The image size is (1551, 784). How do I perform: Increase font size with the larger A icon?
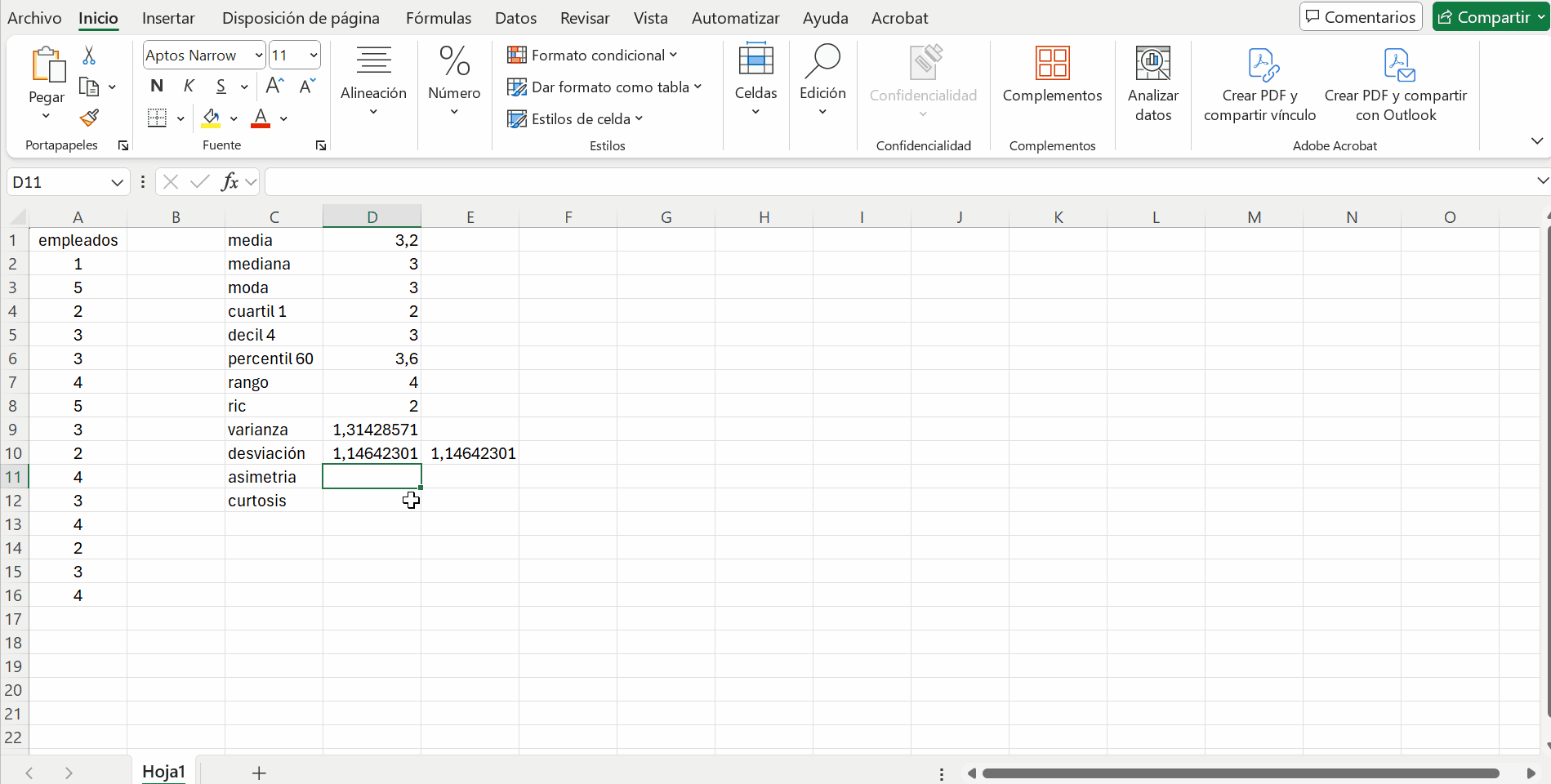tap(275, 86)
